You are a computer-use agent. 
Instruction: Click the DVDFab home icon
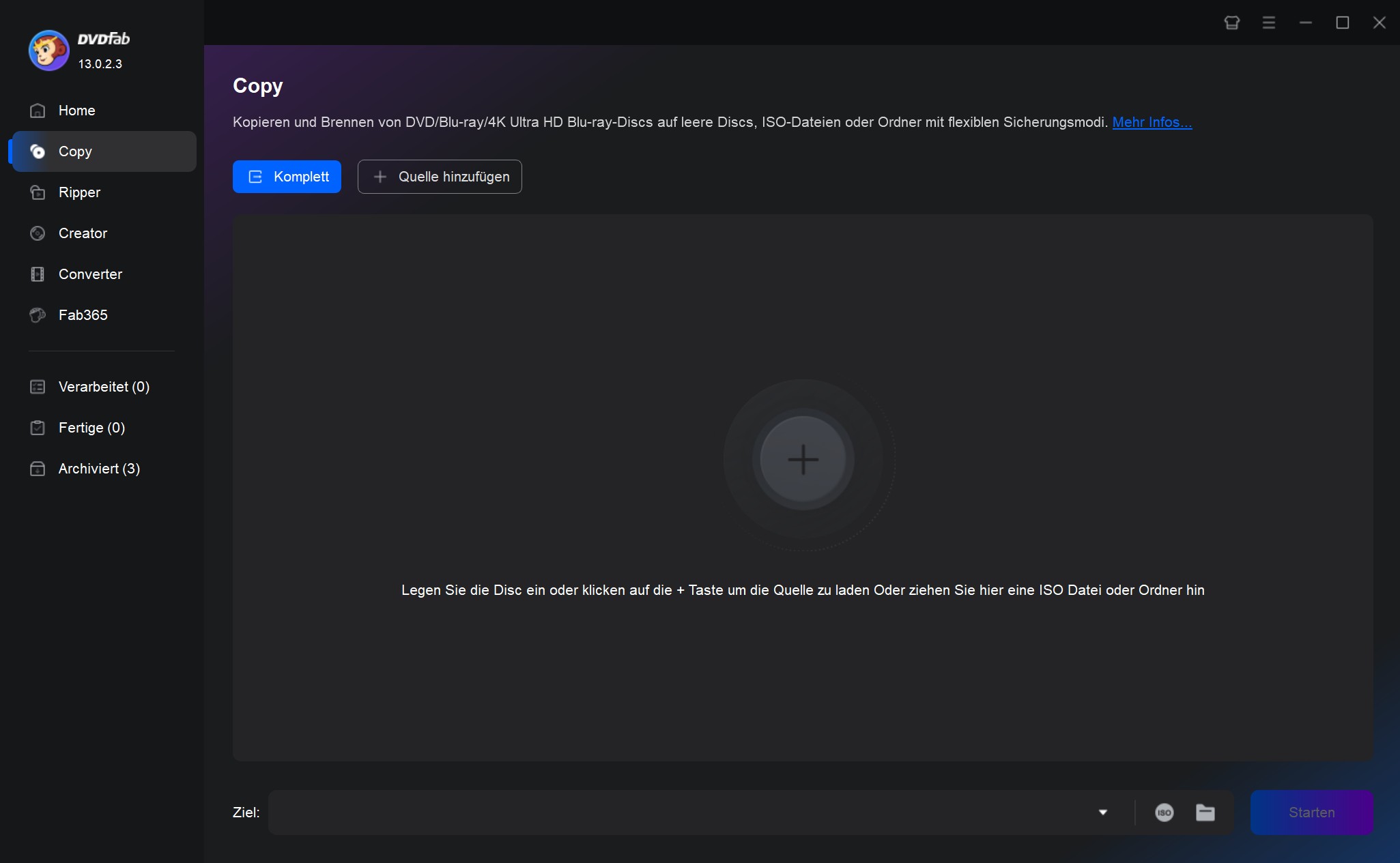(38, 110)
